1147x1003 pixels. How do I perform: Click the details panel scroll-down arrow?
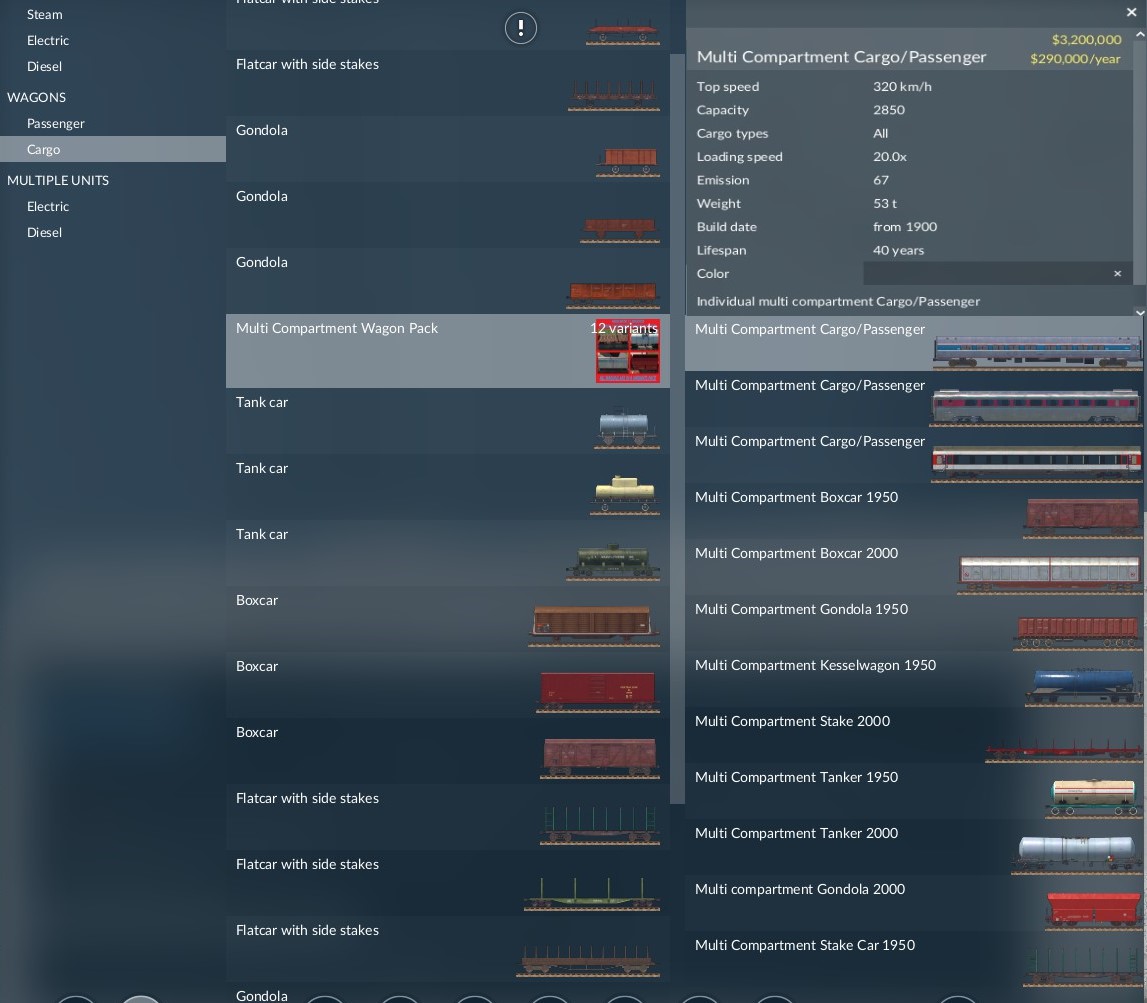pyautogui.click(x=1140, y=312)
